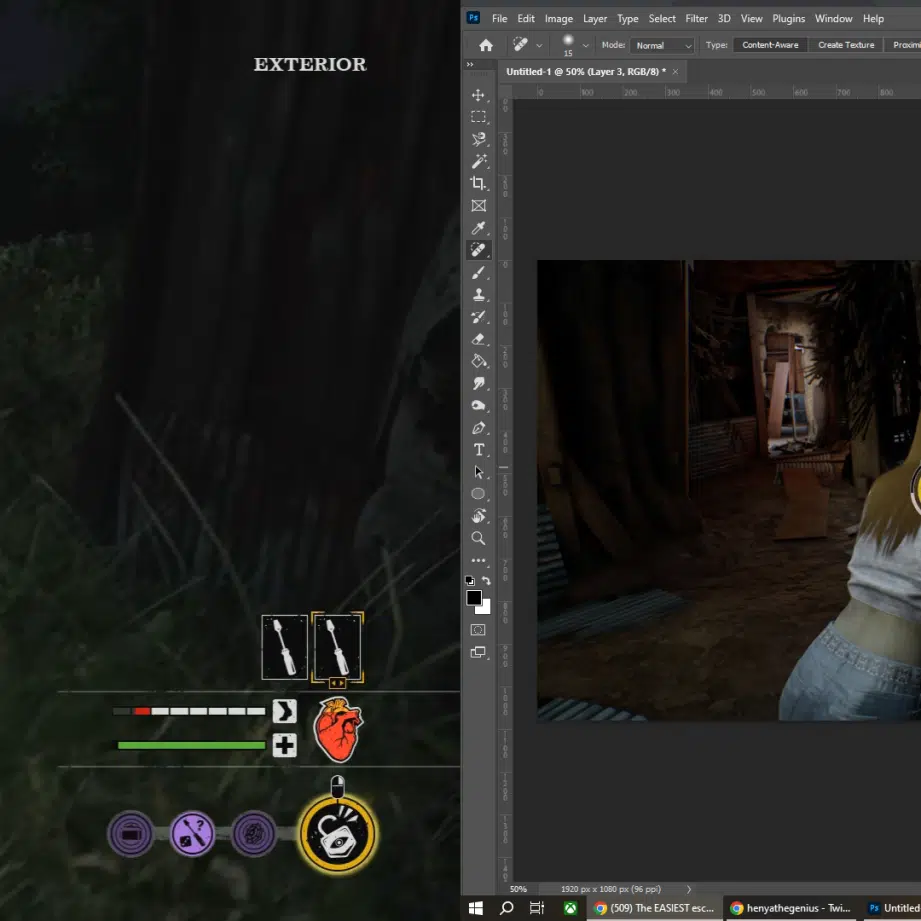Select the Lasso selection tool
921x921 pixels.
point(478,139)
